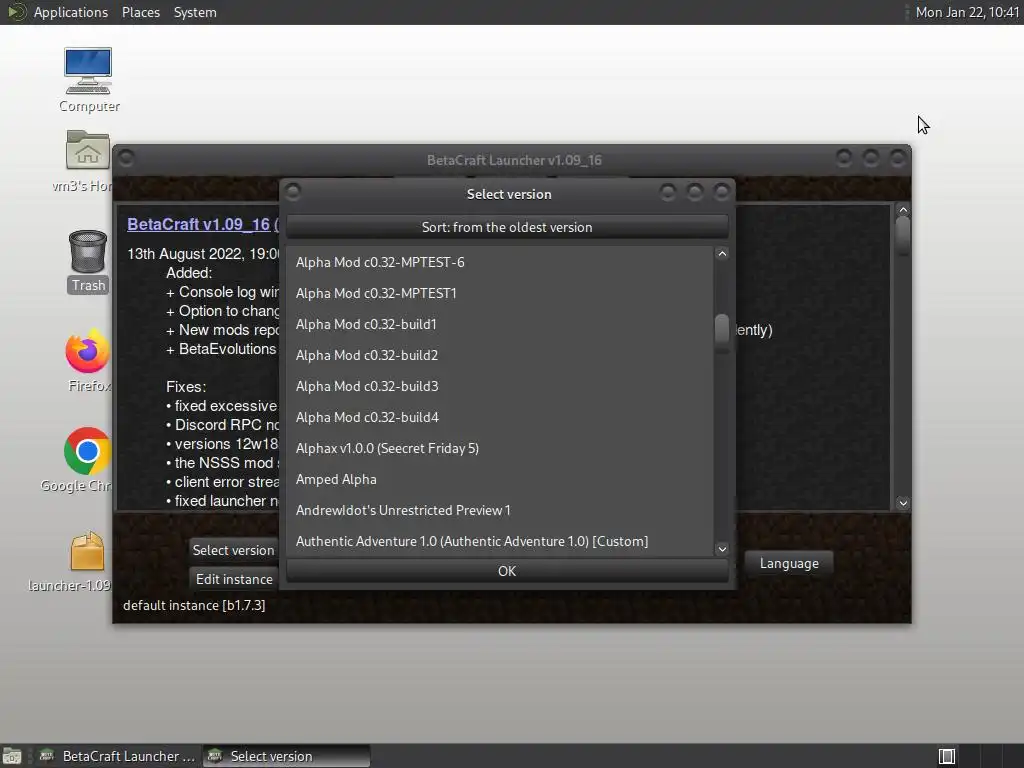1024x768 pixels.
Task: Click the changelog scrollbar thumb in launcher
Action: [x=903, y=236]
